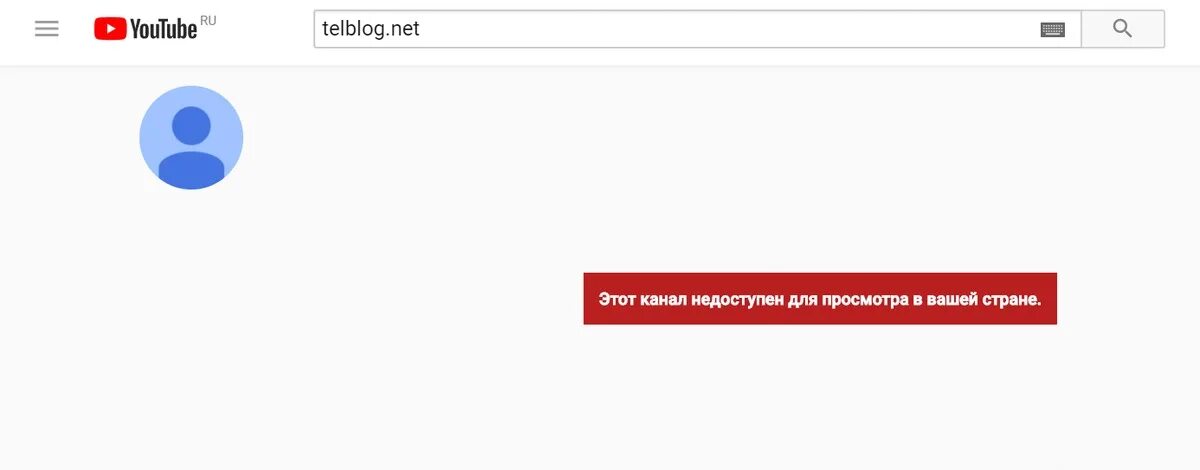Click the YouTube wordmark text

click(x=163, y=30)
